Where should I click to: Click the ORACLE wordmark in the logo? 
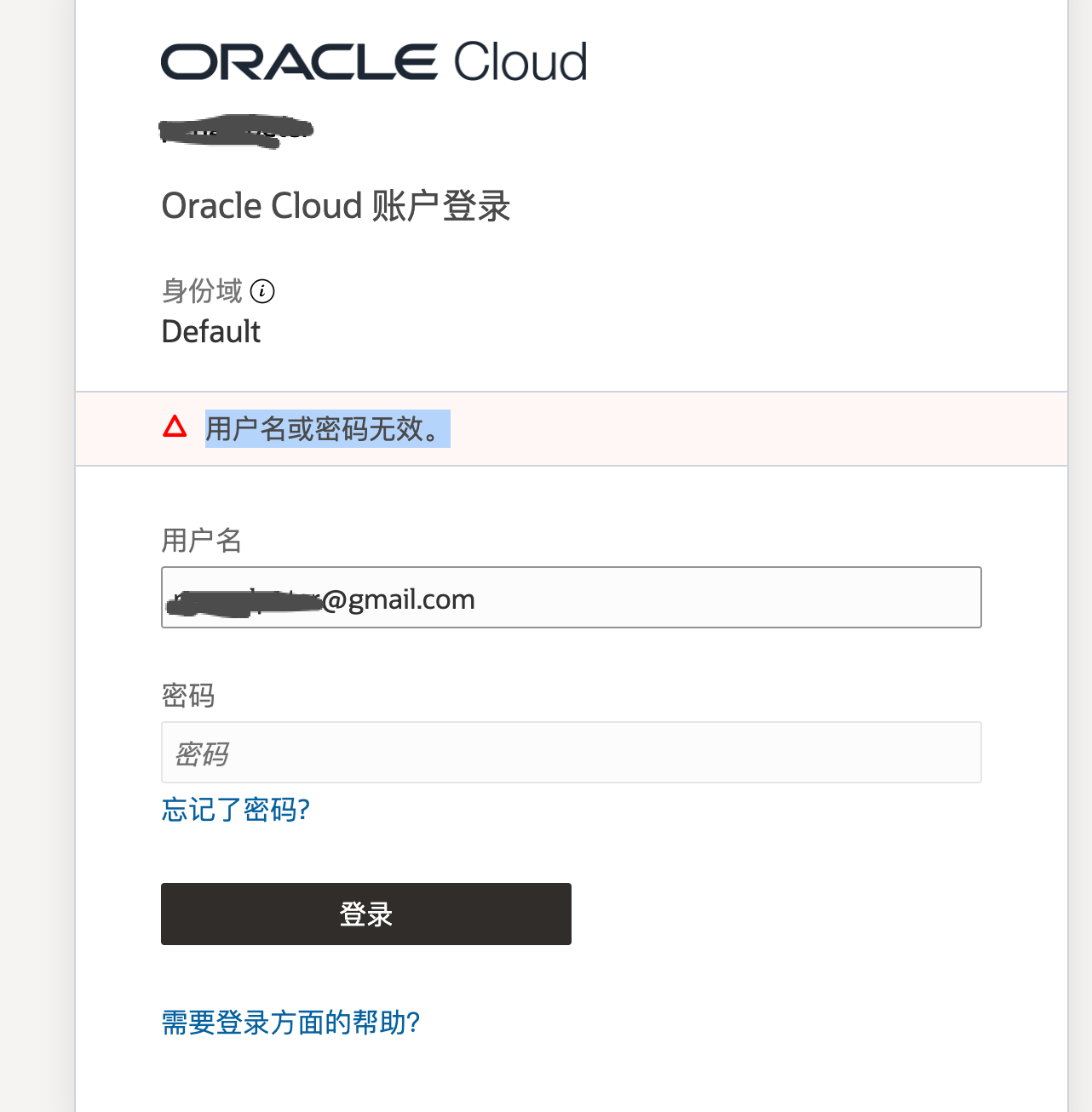299,62
